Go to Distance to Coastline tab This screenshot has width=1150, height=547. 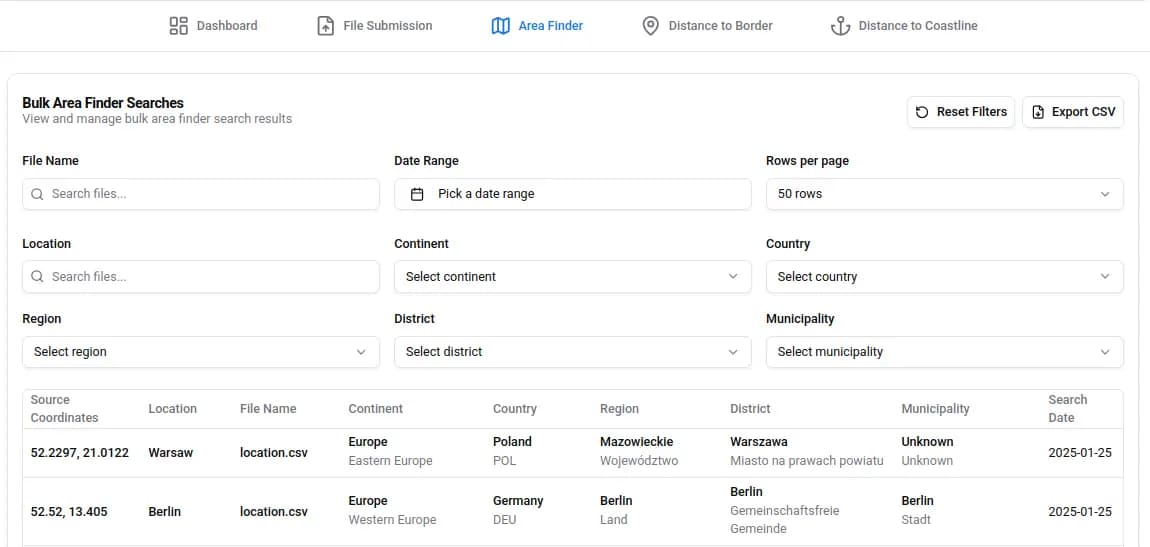[x=917, y=26]
